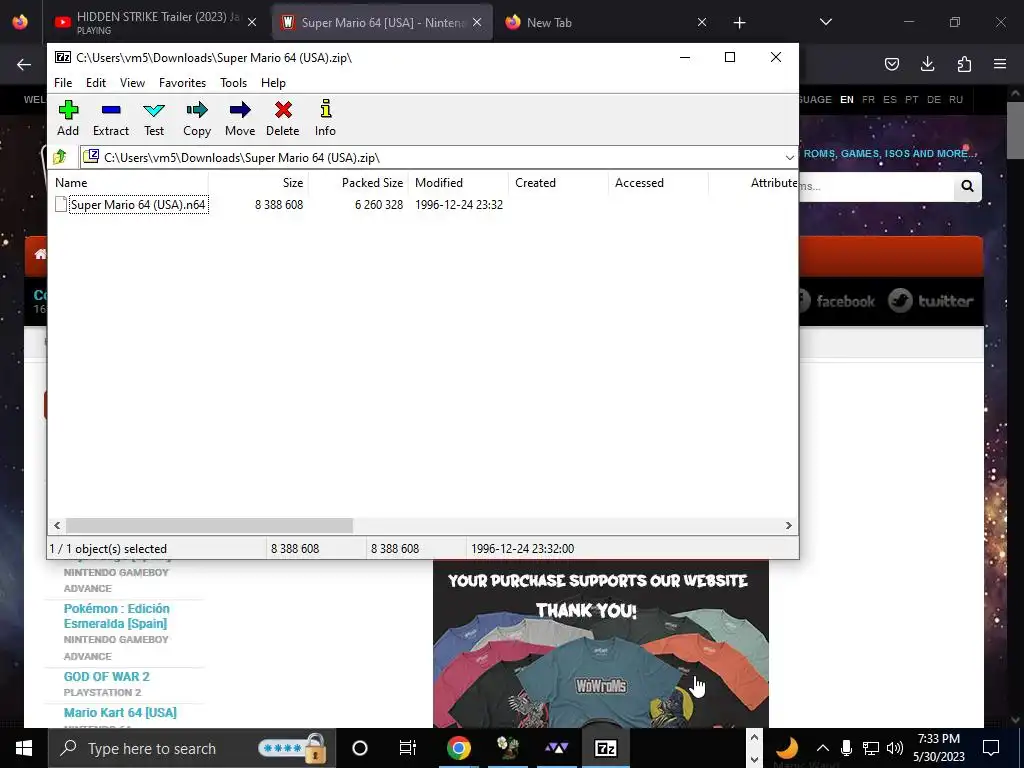This screenshot has width=1024, height=768.
Task: Open the Windows Start menu
Action: click(x=24, y=748)
